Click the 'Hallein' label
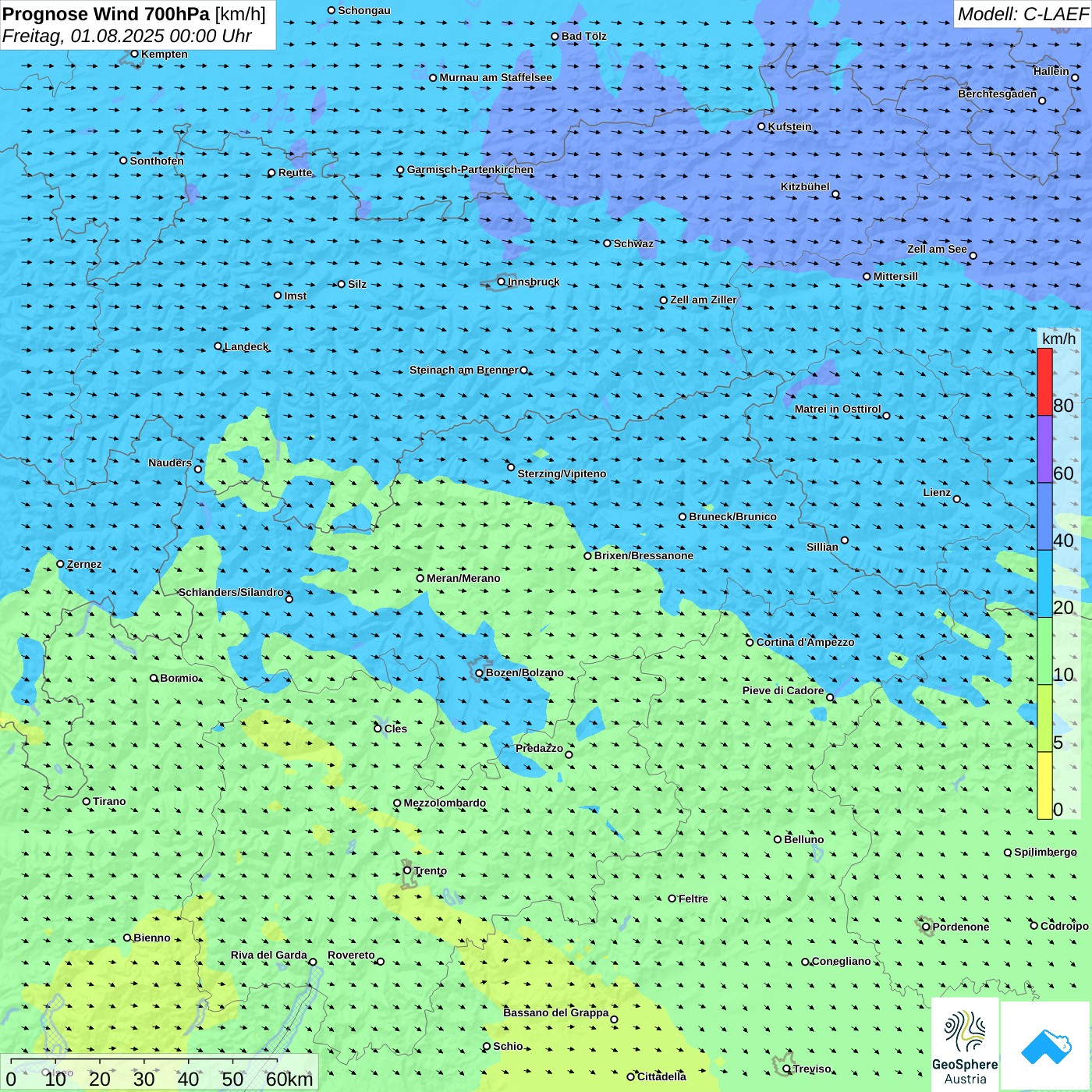This screenshot has width=1092, height=1092. [x=1051, y=71]
